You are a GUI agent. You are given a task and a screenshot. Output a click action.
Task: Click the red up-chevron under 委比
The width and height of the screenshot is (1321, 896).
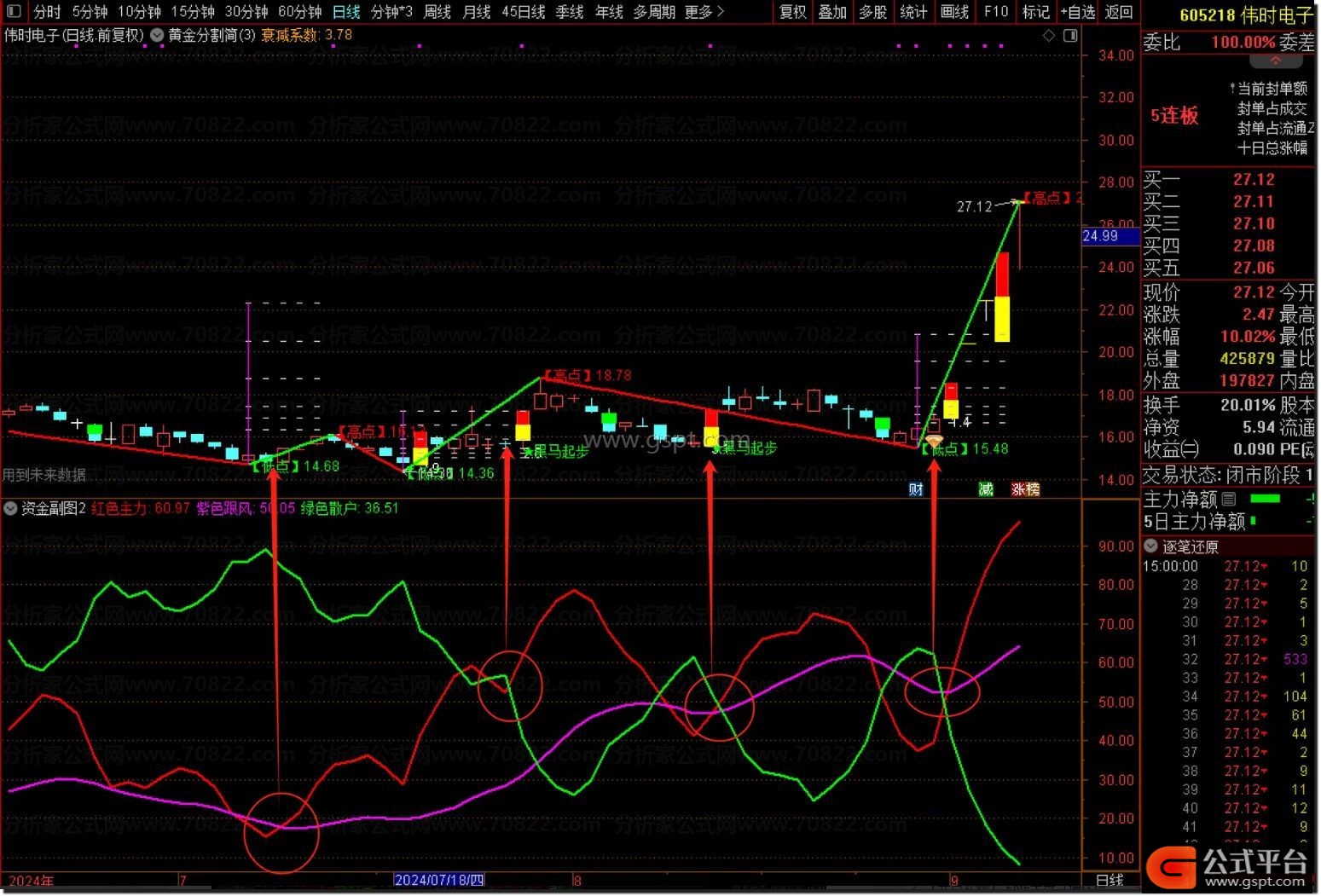point(1276,61)
